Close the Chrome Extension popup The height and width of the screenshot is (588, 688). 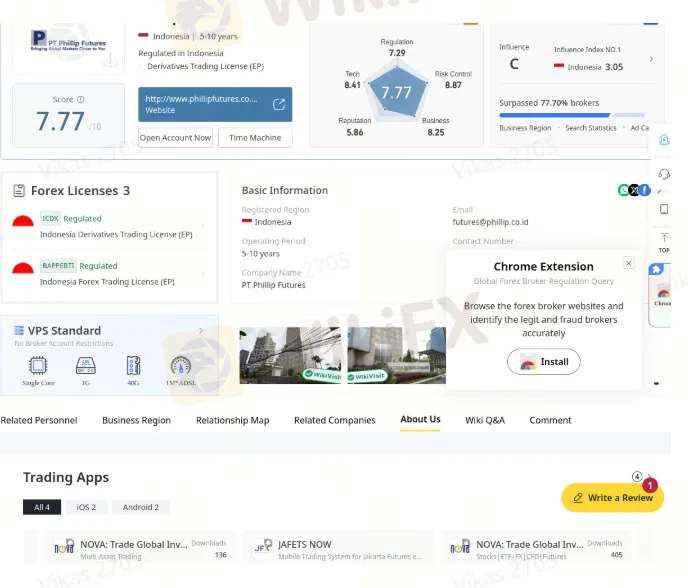tap(629, 263)
